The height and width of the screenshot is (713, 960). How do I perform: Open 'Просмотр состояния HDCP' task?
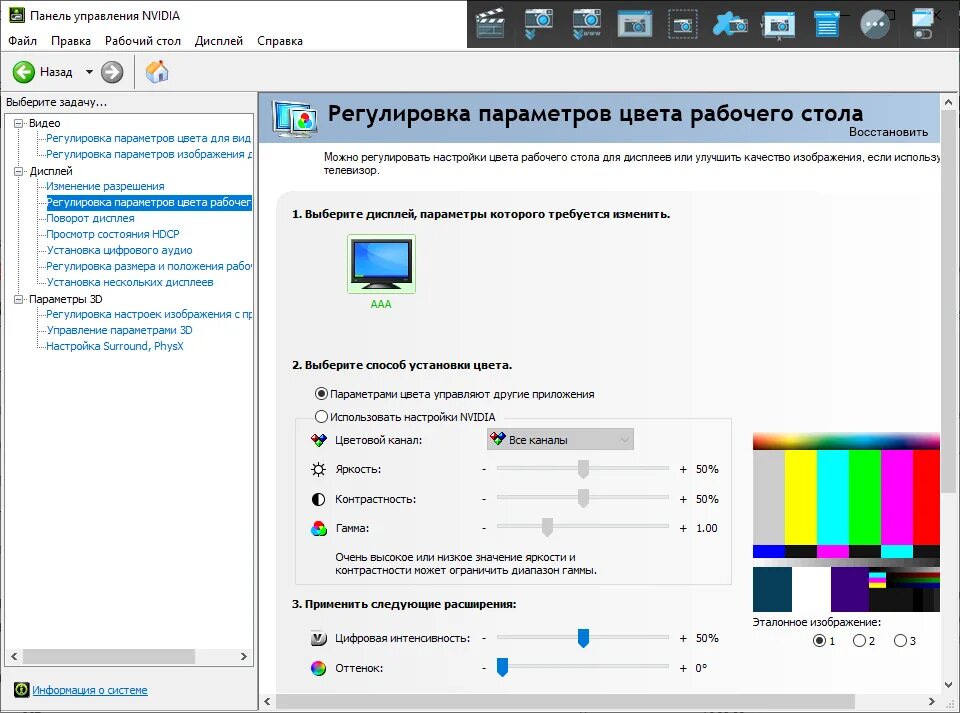click(113, 234)
